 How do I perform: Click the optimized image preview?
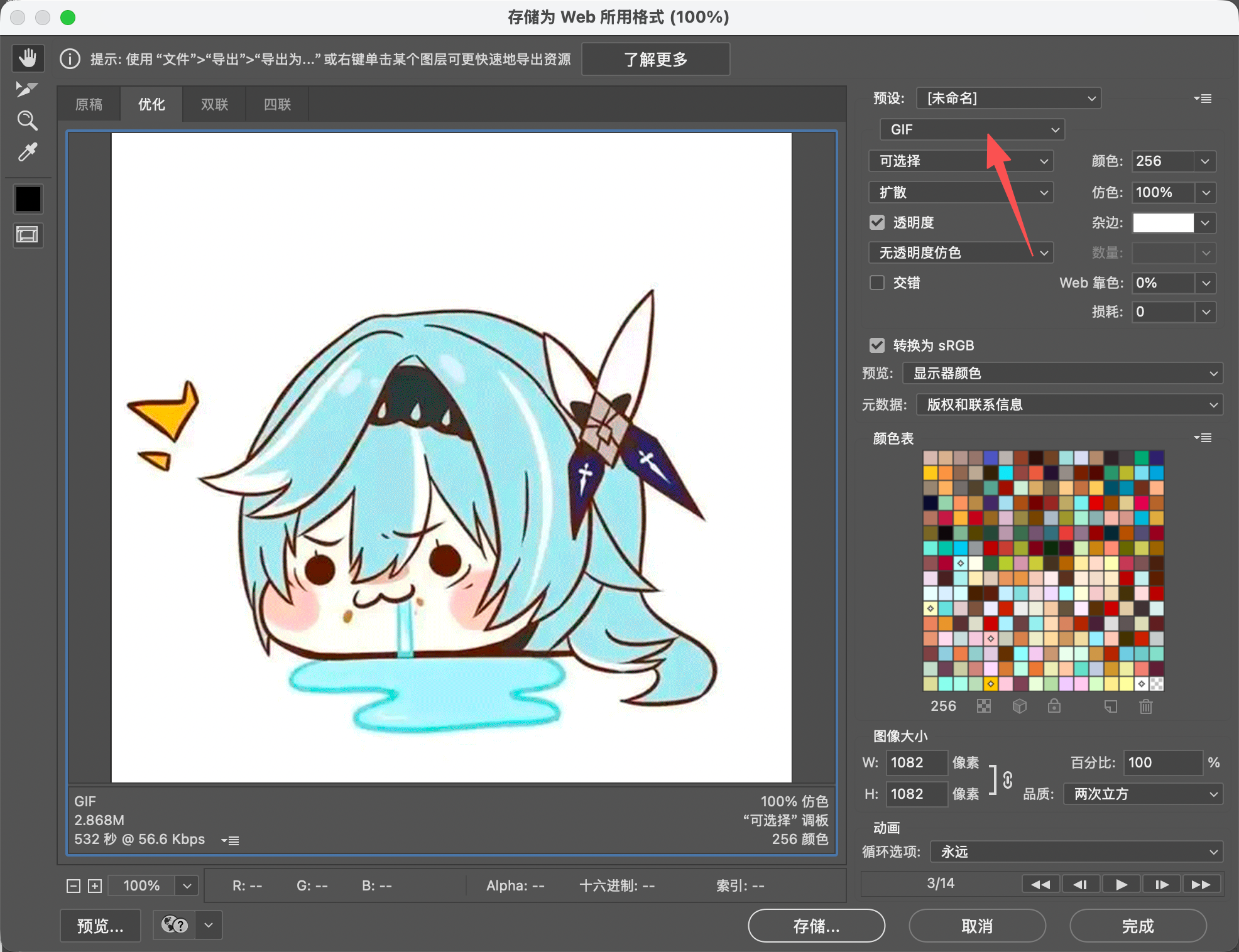pyautogui.click(x=451, y=457)
